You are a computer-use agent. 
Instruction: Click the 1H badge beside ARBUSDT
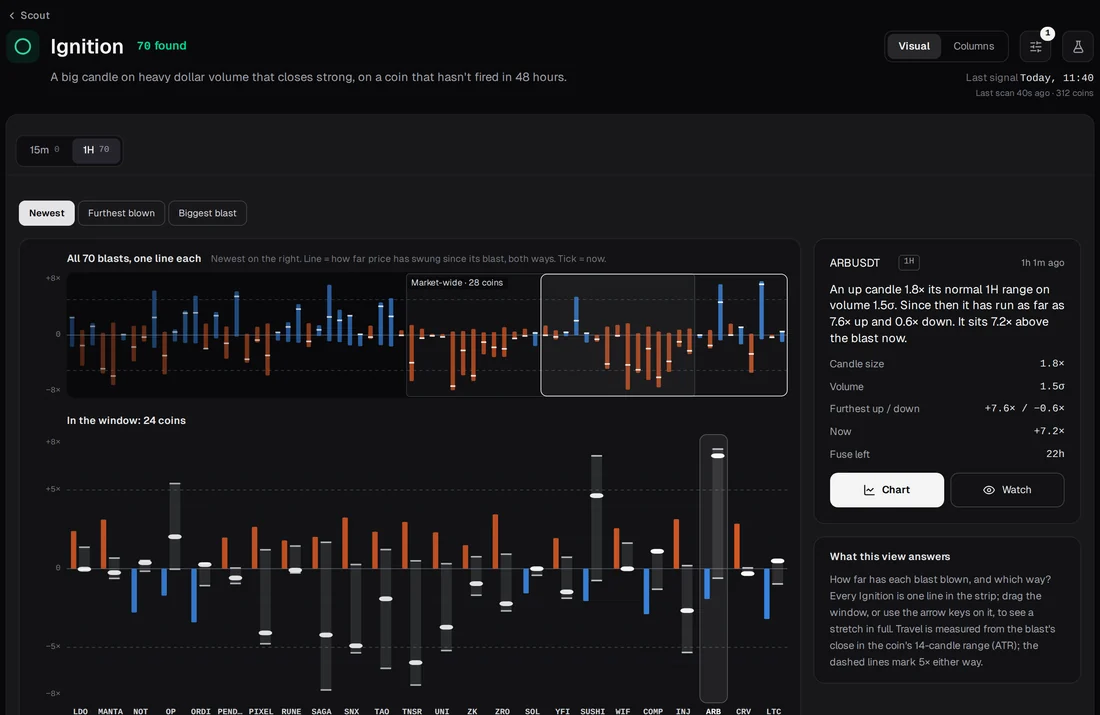909,262
